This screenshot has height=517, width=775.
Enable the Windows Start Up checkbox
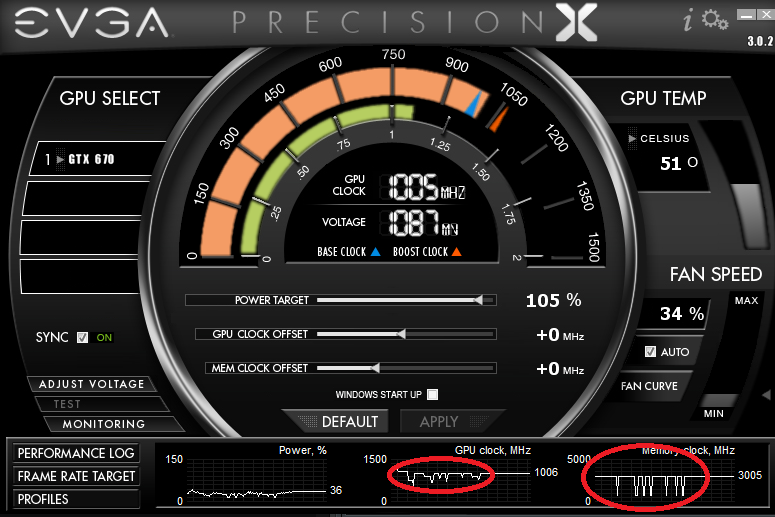pos(432,394)
